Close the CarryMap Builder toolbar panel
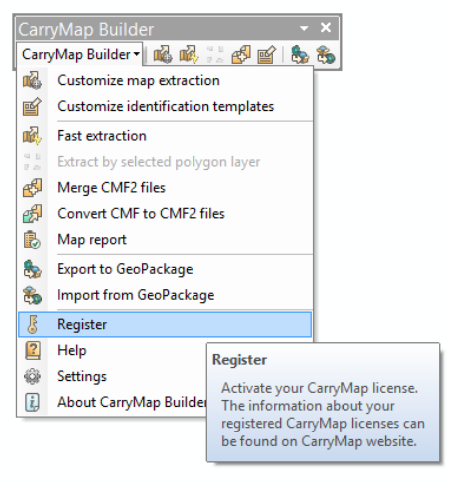 [326, 27]
